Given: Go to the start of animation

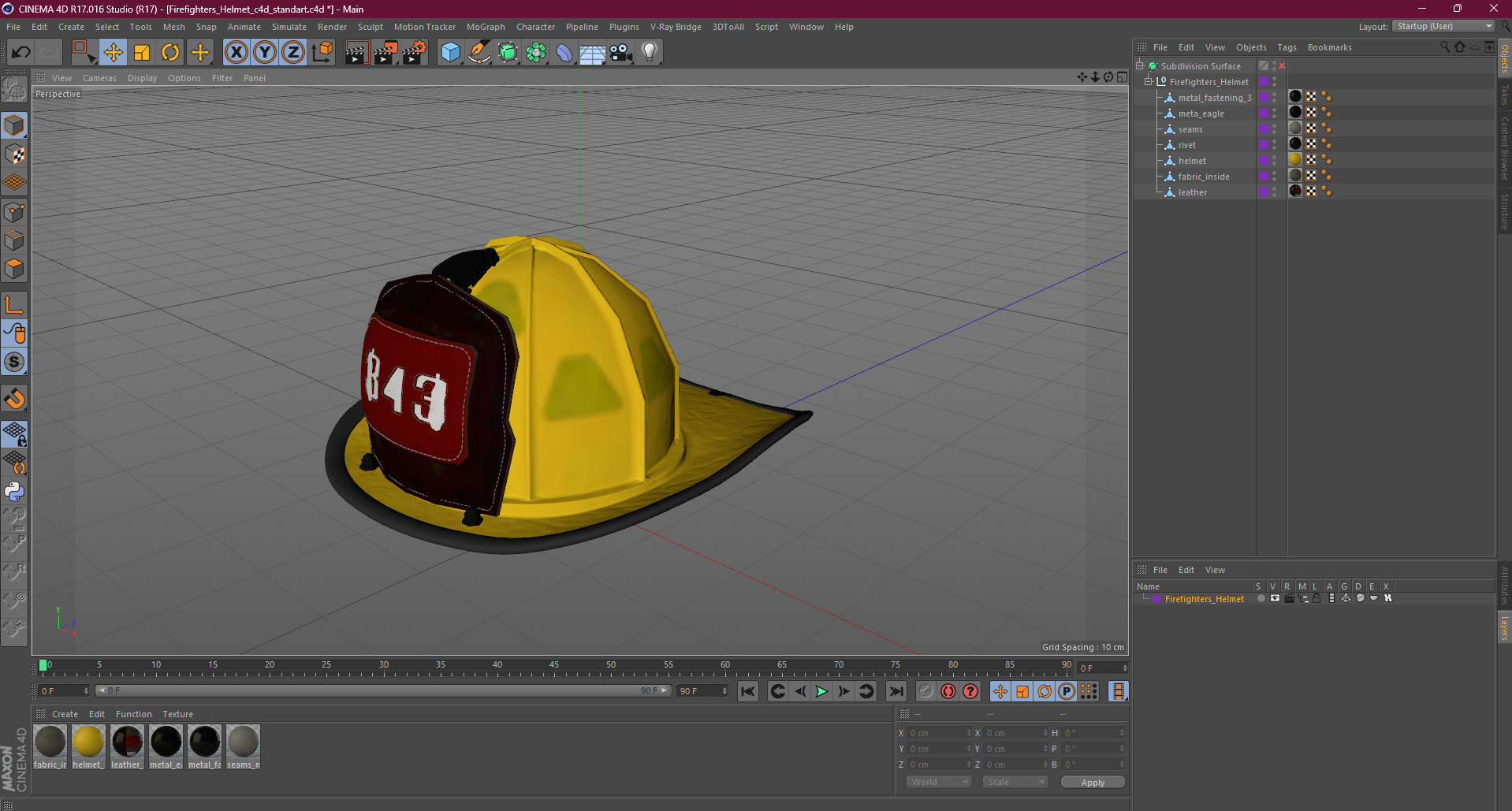Looking at the screenshot, I should coord(747,691).
